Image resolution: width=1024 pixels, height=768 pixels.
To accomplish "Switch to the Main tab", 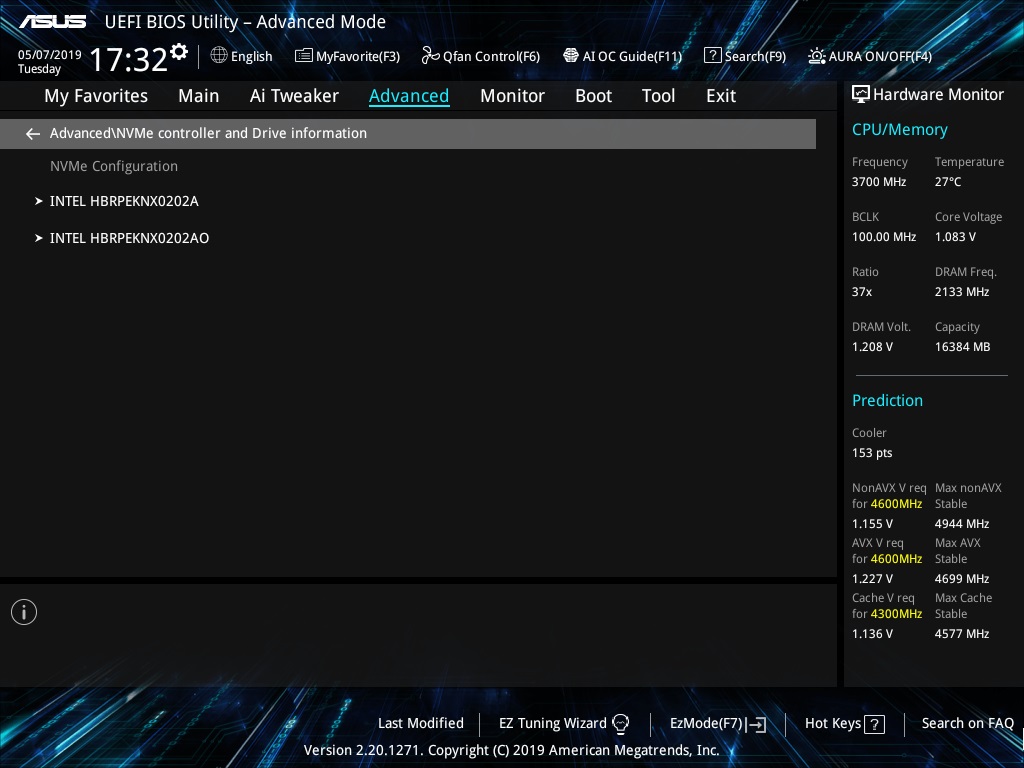I will pyautogui.click(x=199, y=96).
